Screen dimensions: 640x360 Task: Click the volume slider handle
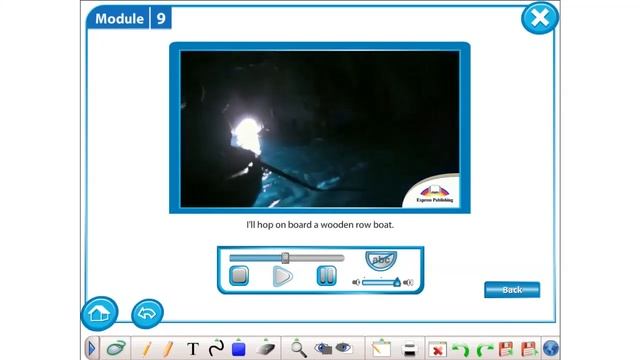(397, 282)
